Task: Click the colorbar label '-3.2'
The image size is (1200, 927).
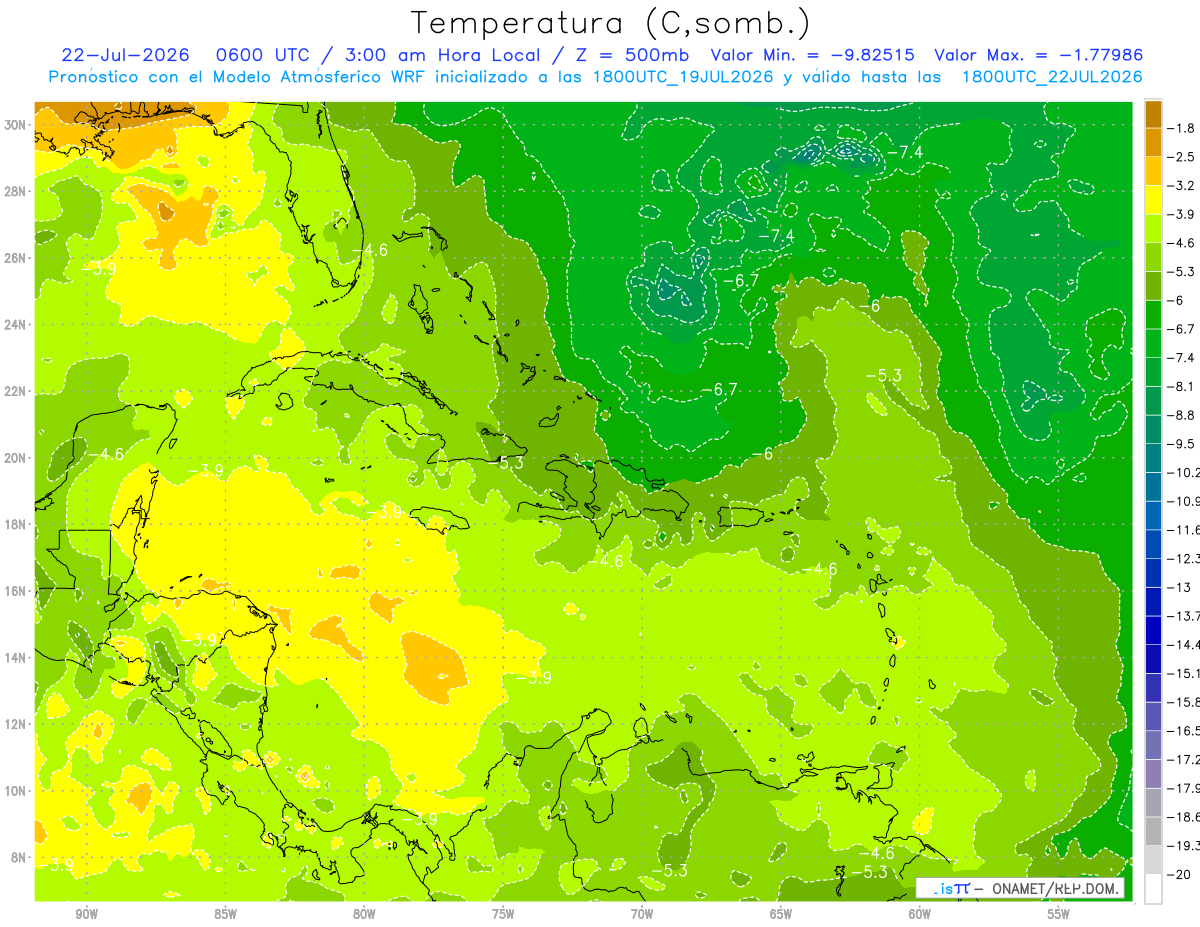Action: (1181, 186)
